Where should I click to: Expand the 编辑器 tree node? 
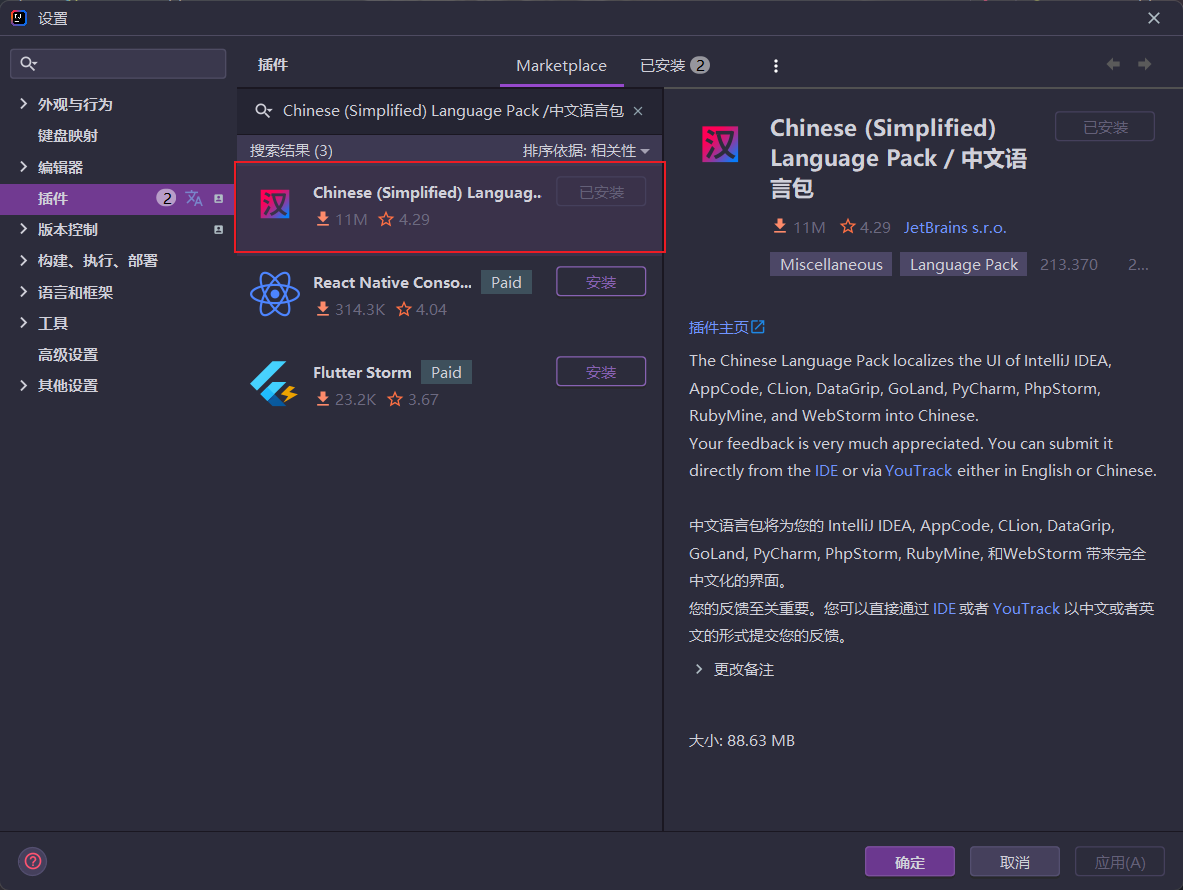[x=23, y=167]
